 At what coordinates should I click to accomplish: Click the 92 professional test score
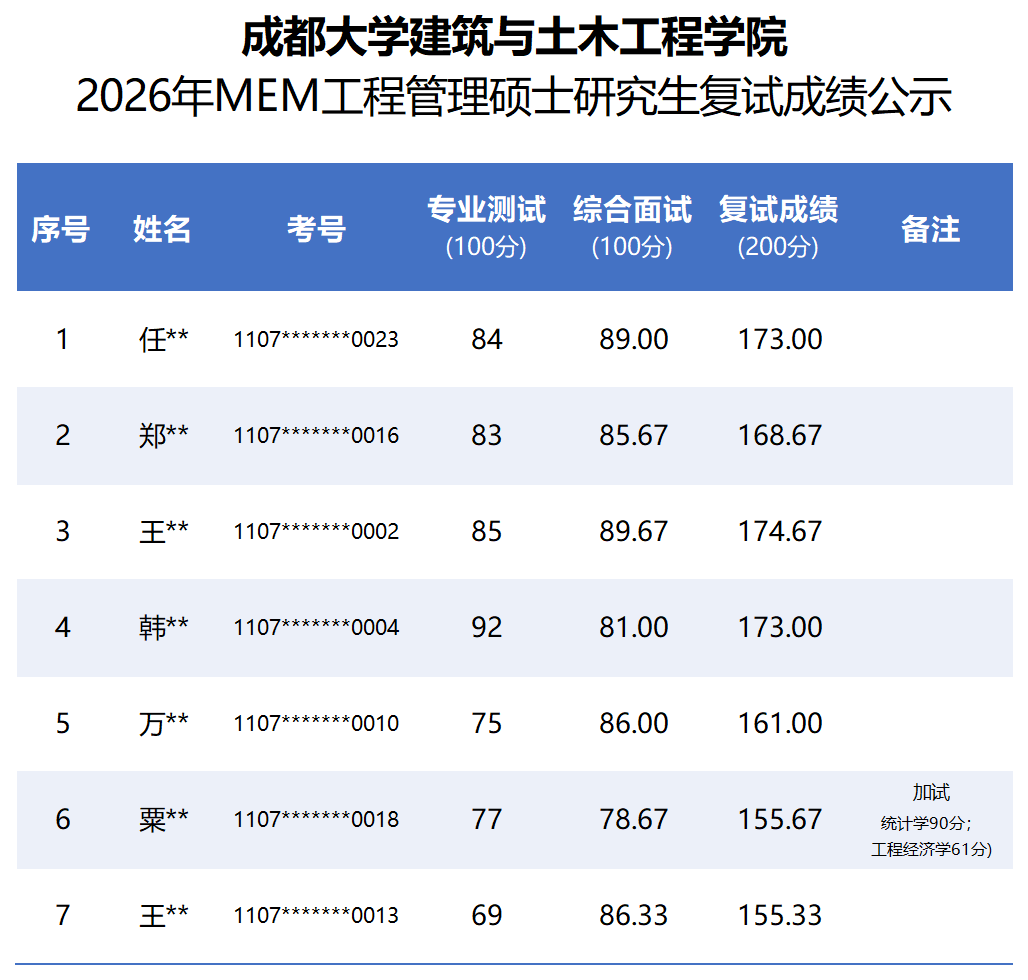pyautogui.click(x=486, y=627)
